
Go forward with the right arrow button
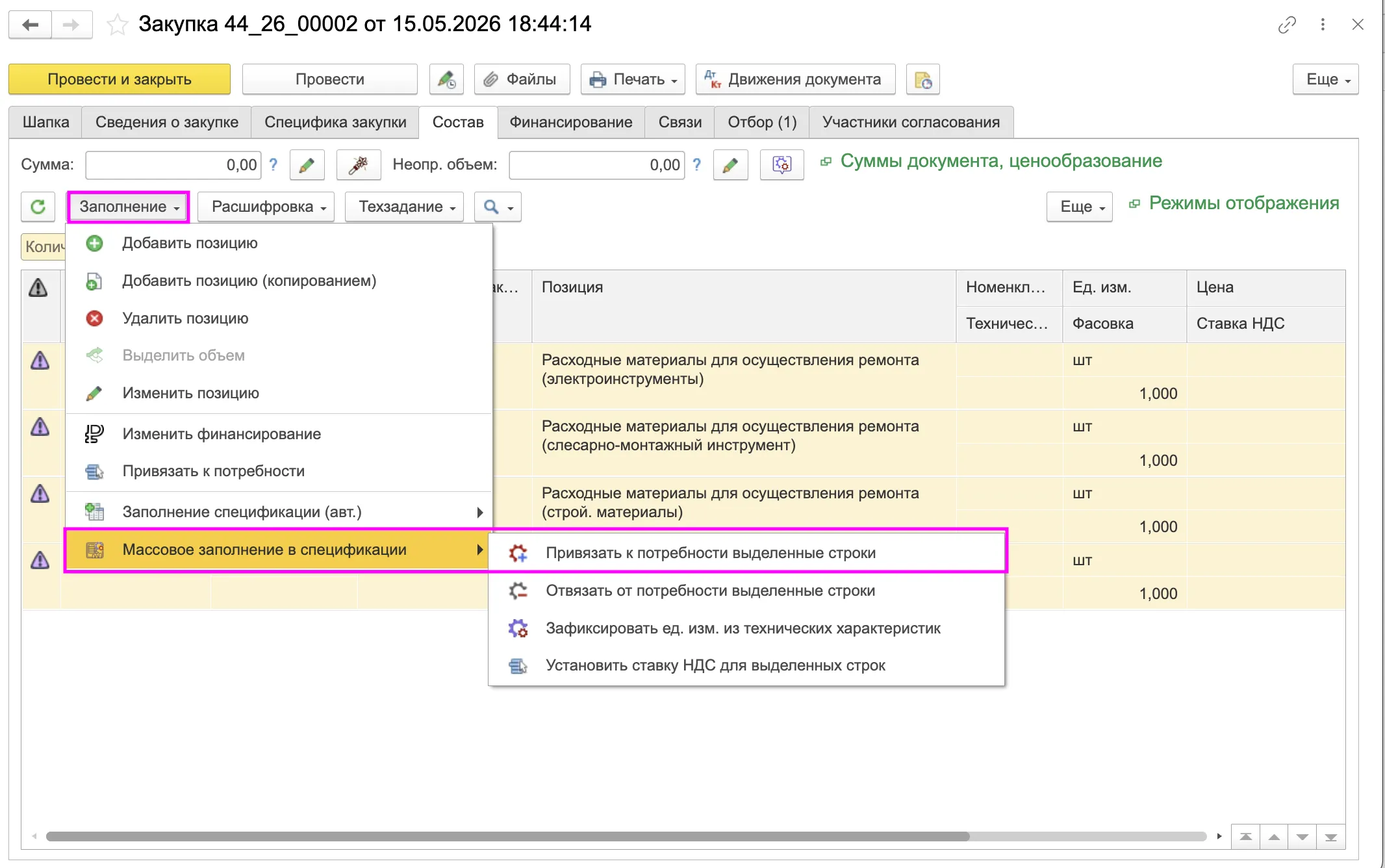click(71, 25)
